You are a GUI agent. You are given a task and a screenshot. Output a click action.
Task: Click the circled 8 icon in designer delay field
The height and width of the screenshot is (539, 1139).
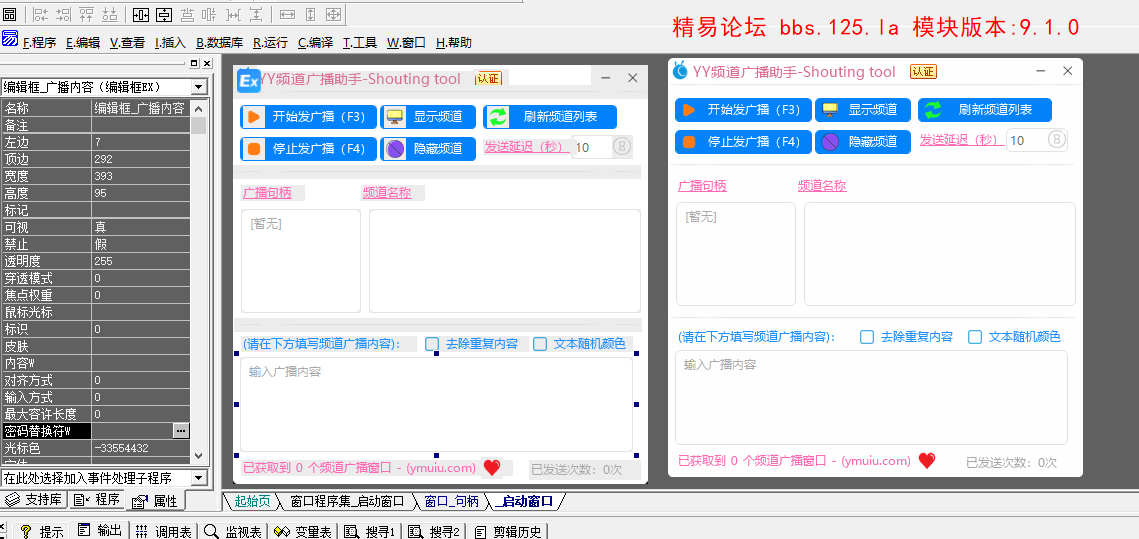coord(622,147)
